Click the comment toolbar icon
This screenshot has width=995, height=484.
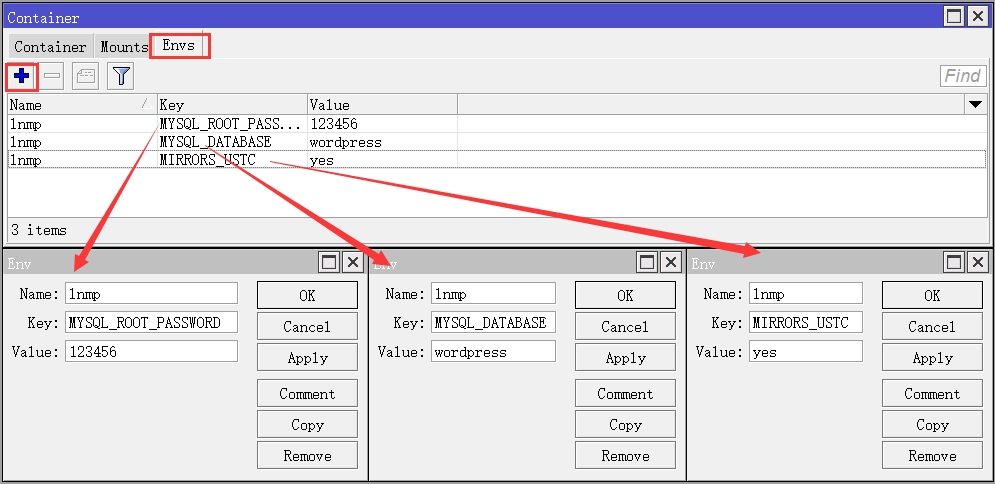coord(85,76)
